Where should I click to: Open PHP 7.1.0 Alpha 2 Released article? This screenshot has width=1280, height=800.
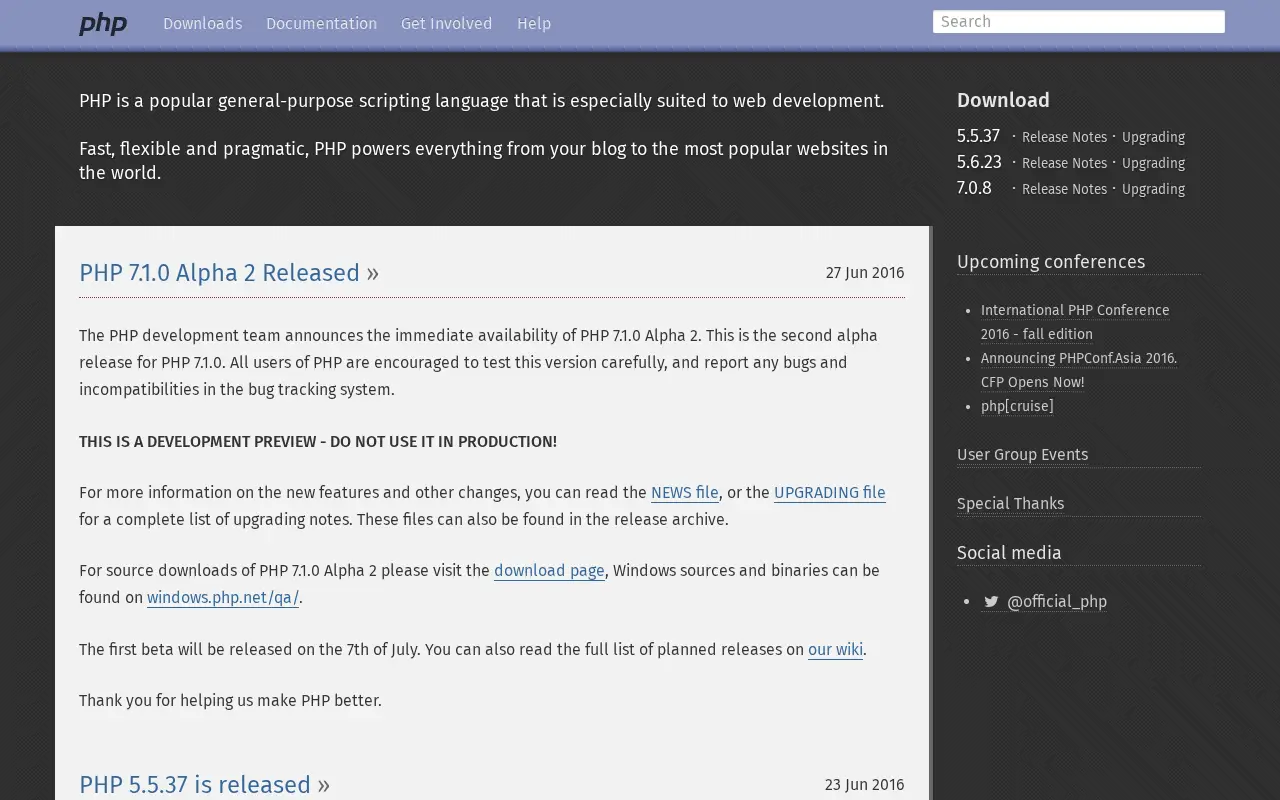219,273
